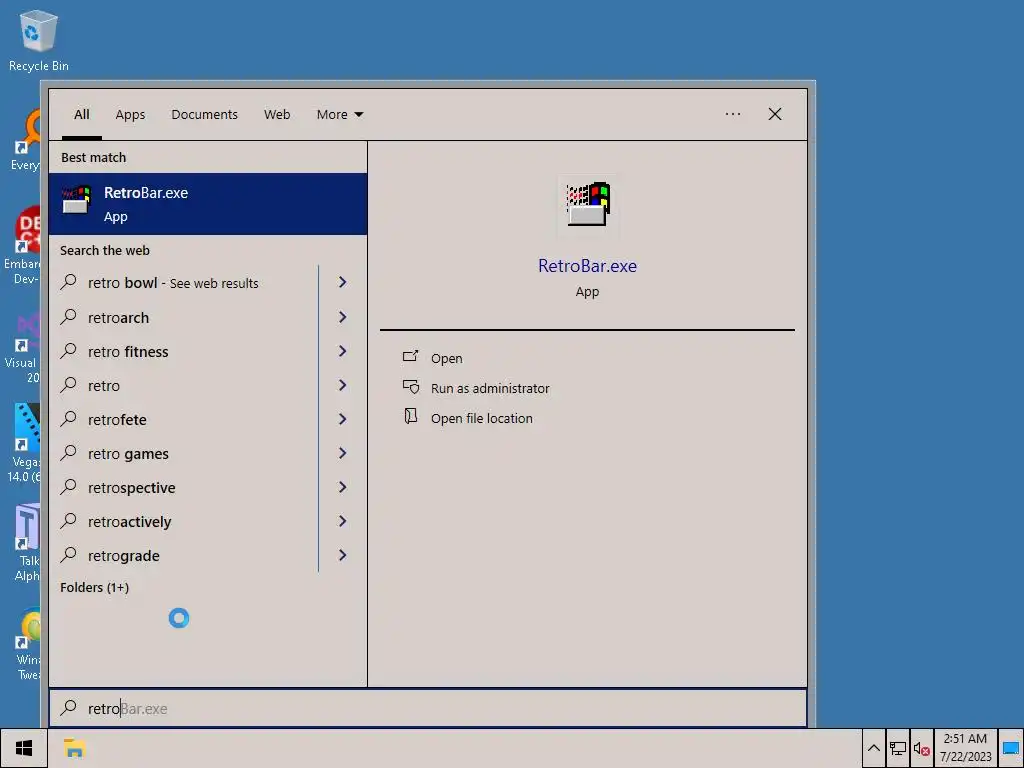Expand the retrospective suggestion arrow
Image resolution: width=1024 pixels, height=768 pixels.
(x=343, y=487)
